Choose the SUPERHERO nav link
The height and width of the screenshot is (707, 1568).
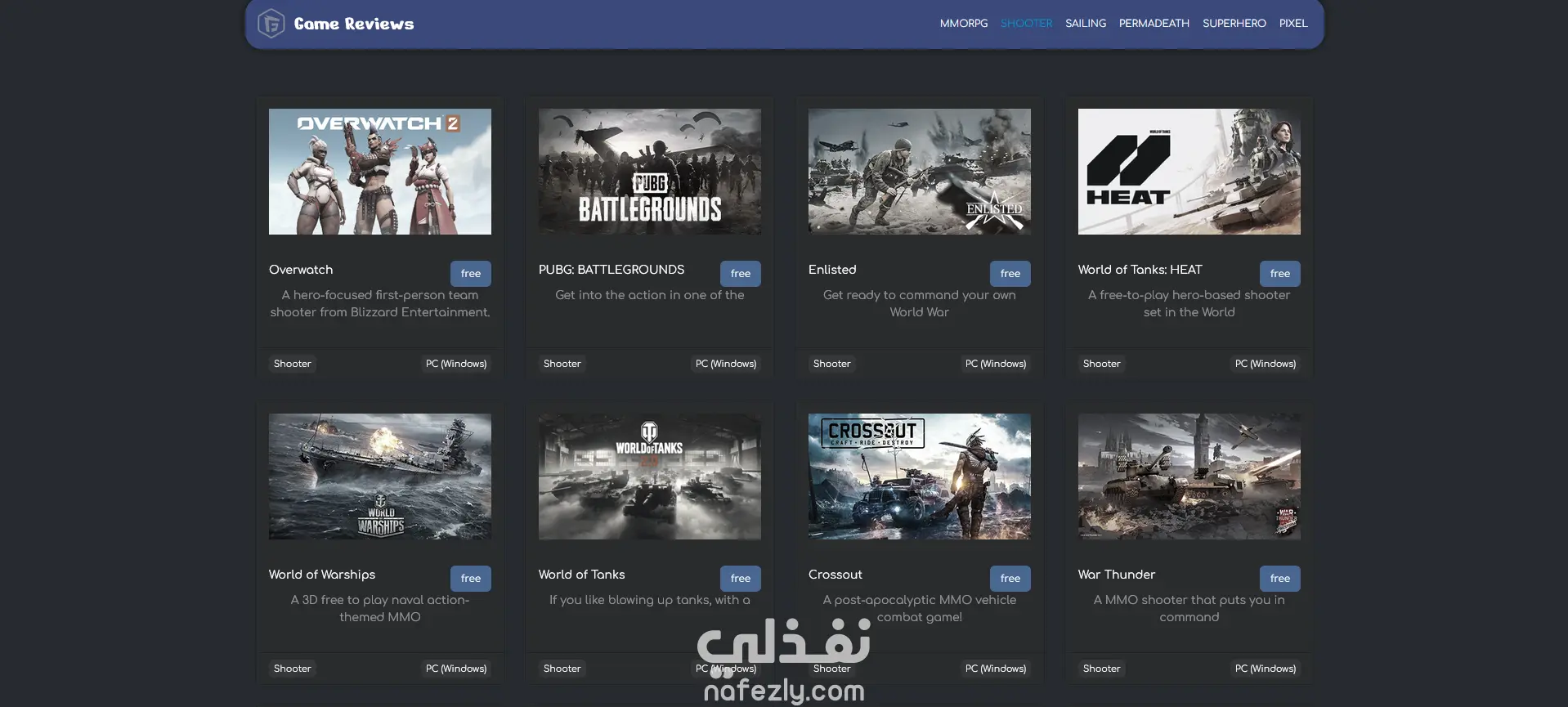click(x=1234, y=24)
